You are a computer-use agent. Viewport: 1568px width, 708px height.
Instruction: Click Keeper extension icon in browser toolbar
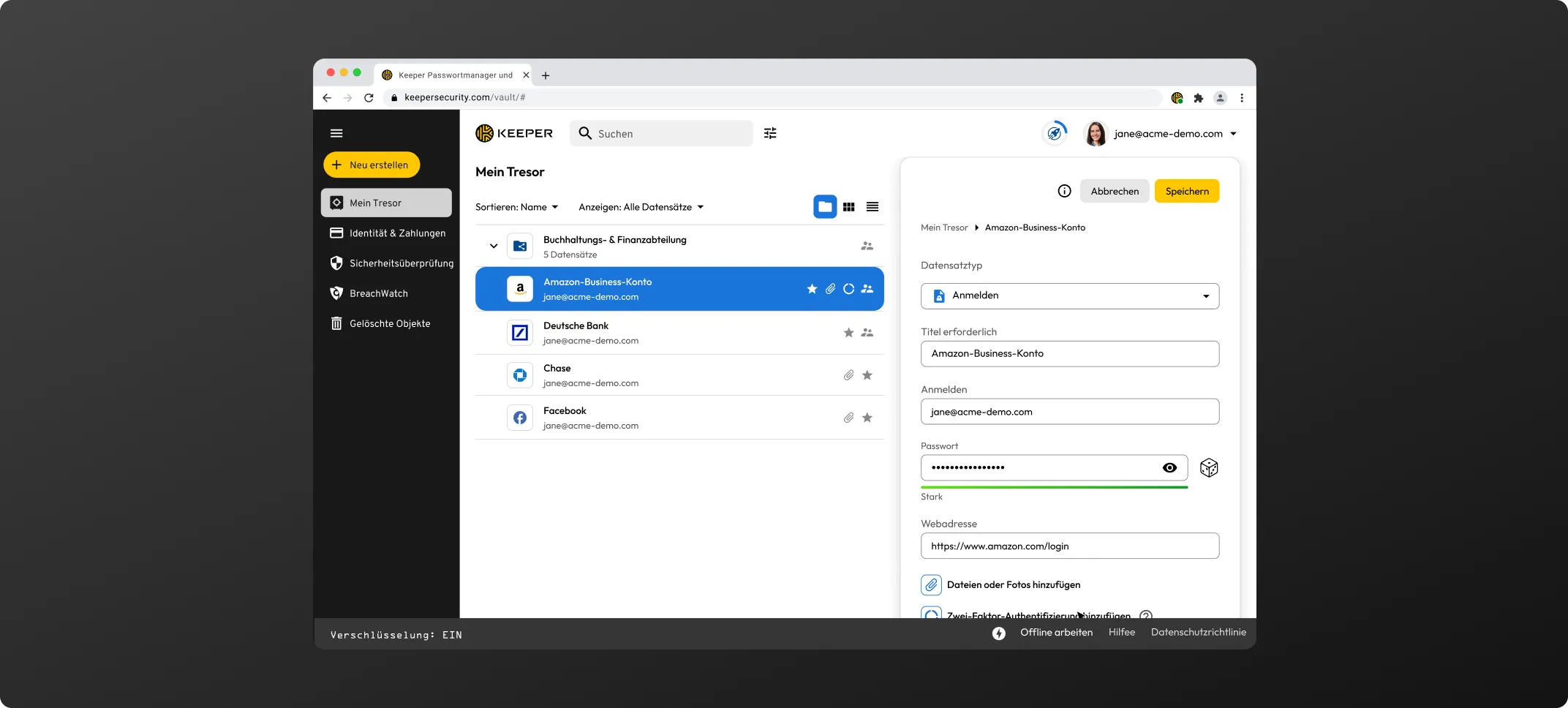pyautogui.click(x=1177, y=98)
